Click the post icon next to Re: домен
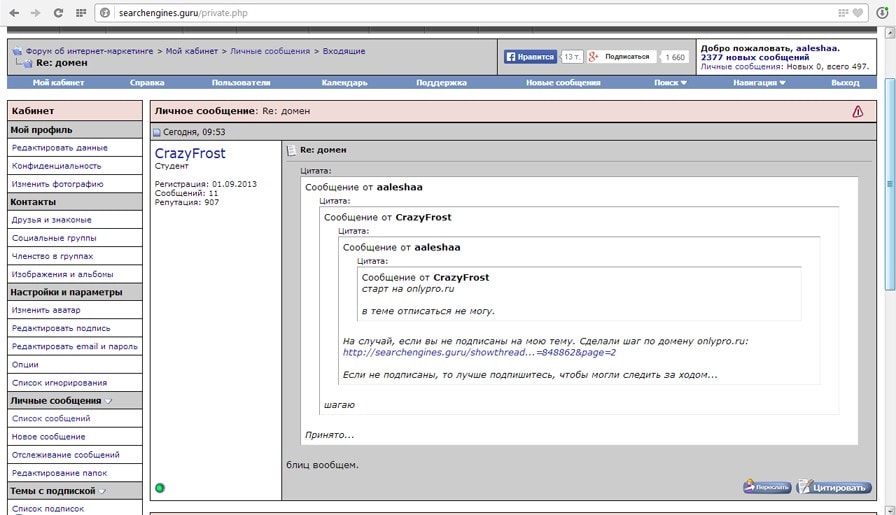Viewport: 896px width, 515px height. pyautogui.click(x=292, y=150)
